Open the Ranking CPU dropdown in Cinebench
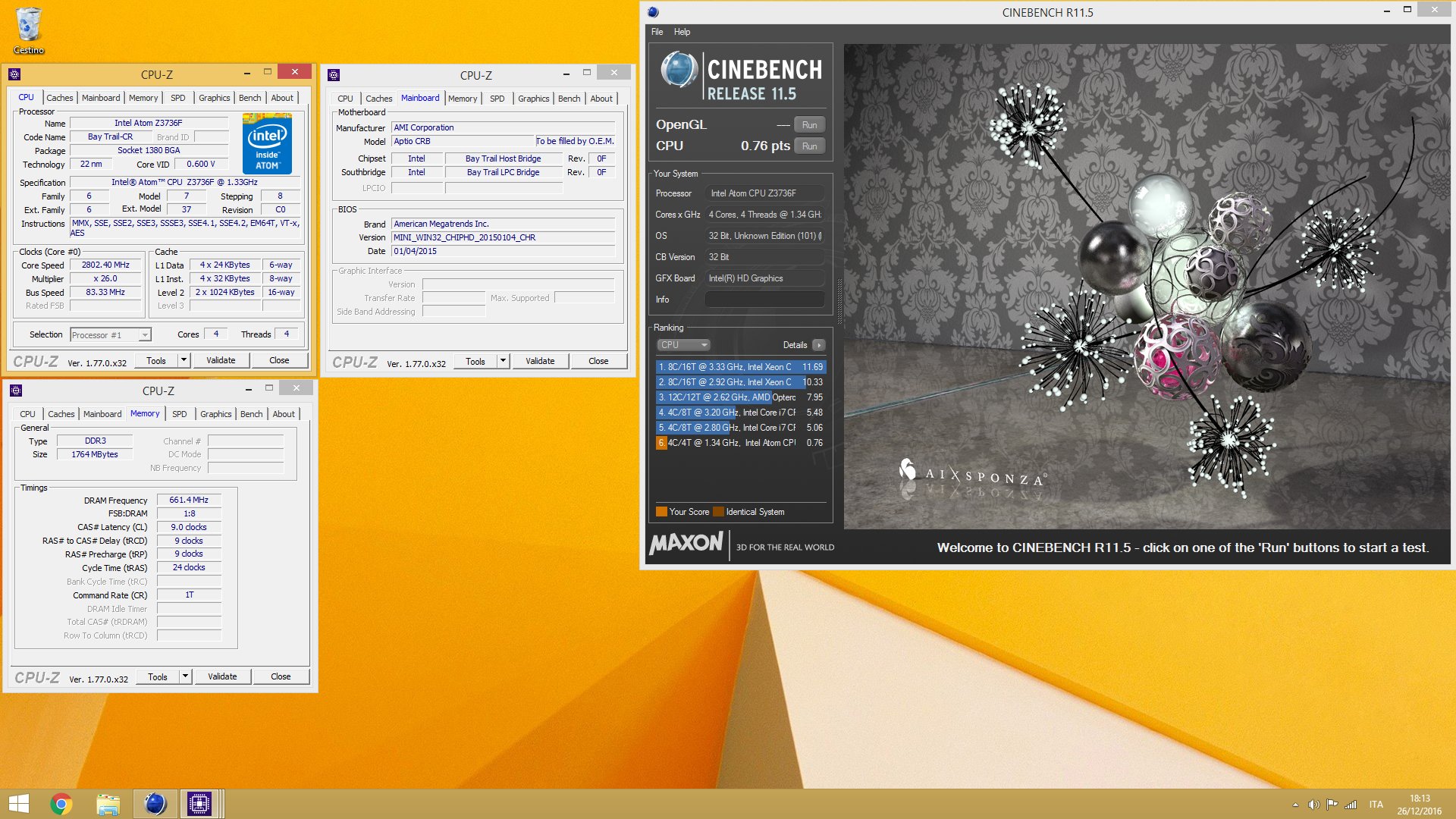 (x=683, y=345)
